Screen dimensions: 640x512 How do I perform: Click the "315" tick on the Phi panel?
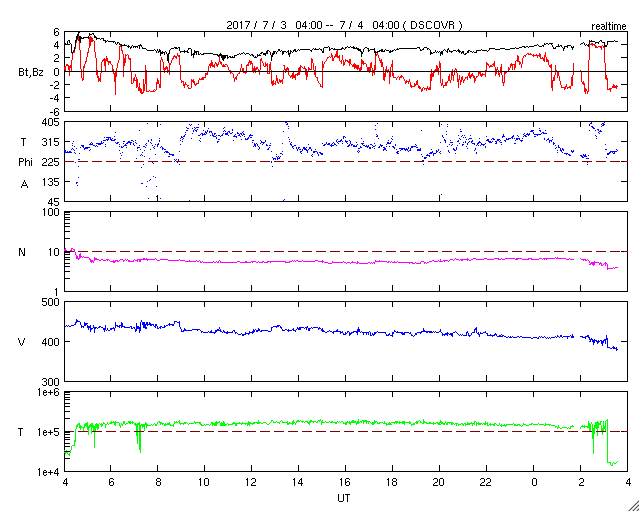52,142
